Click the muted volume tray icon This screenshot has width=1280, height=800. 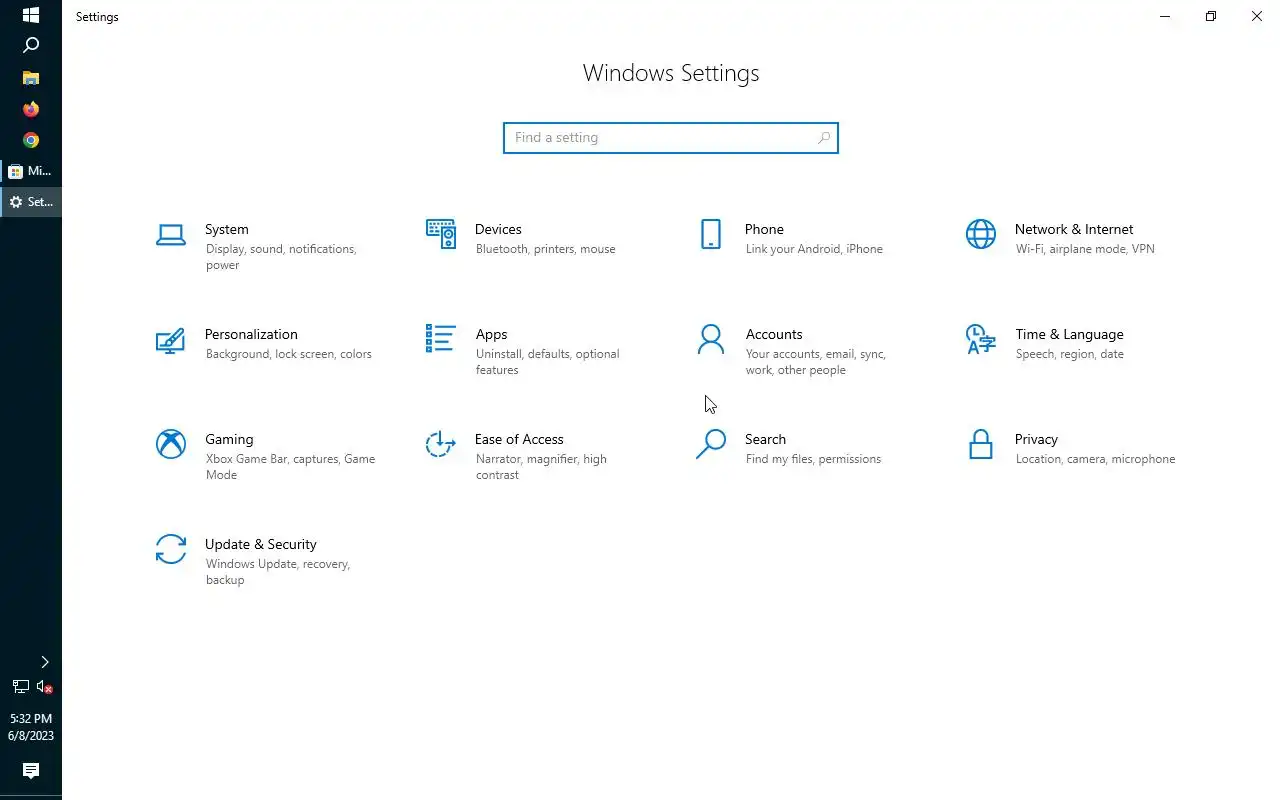pyautogui.click(x=44, y=687)
